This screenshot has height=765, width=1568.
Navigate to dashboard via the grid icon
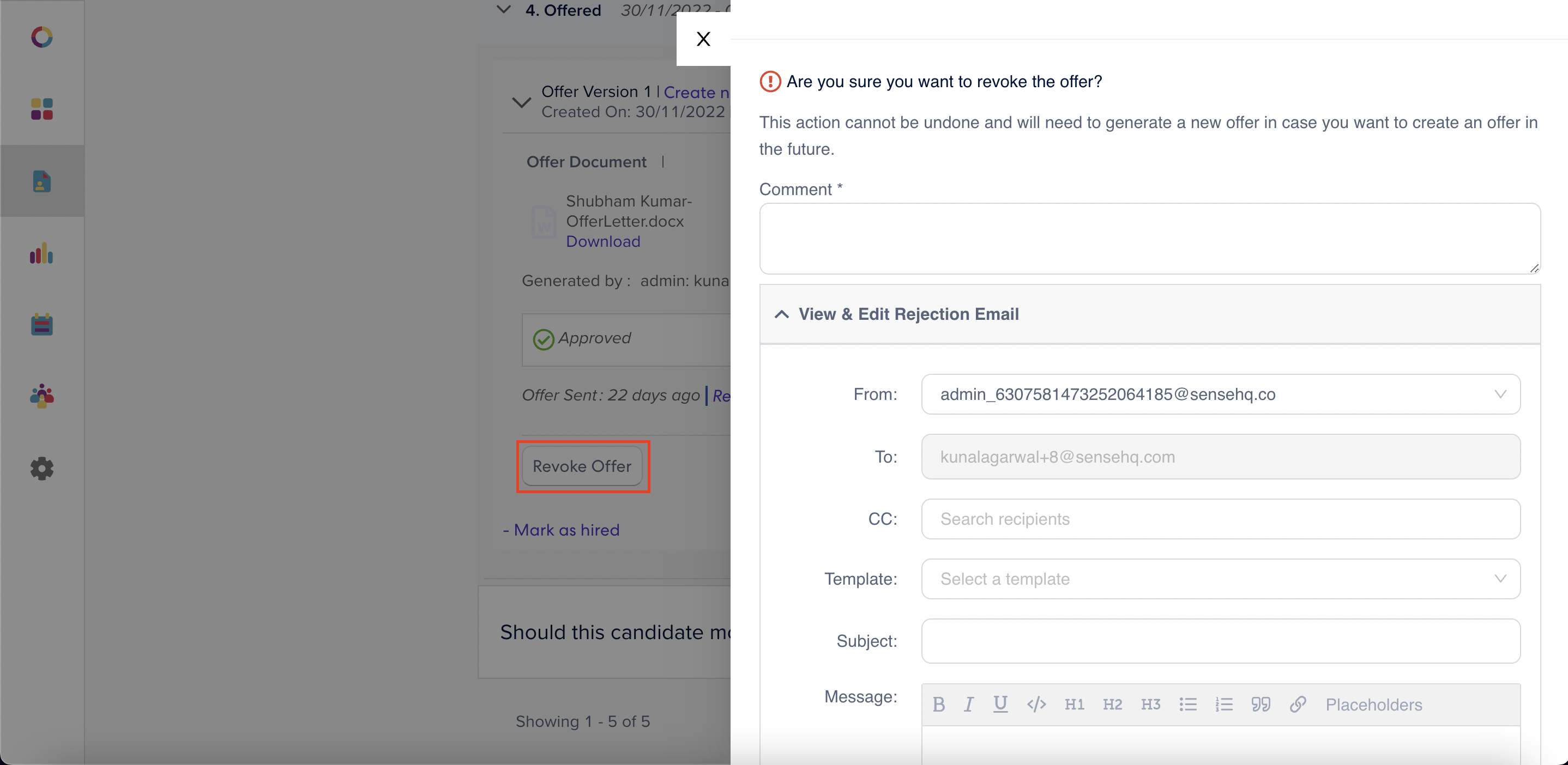point(41,110)
